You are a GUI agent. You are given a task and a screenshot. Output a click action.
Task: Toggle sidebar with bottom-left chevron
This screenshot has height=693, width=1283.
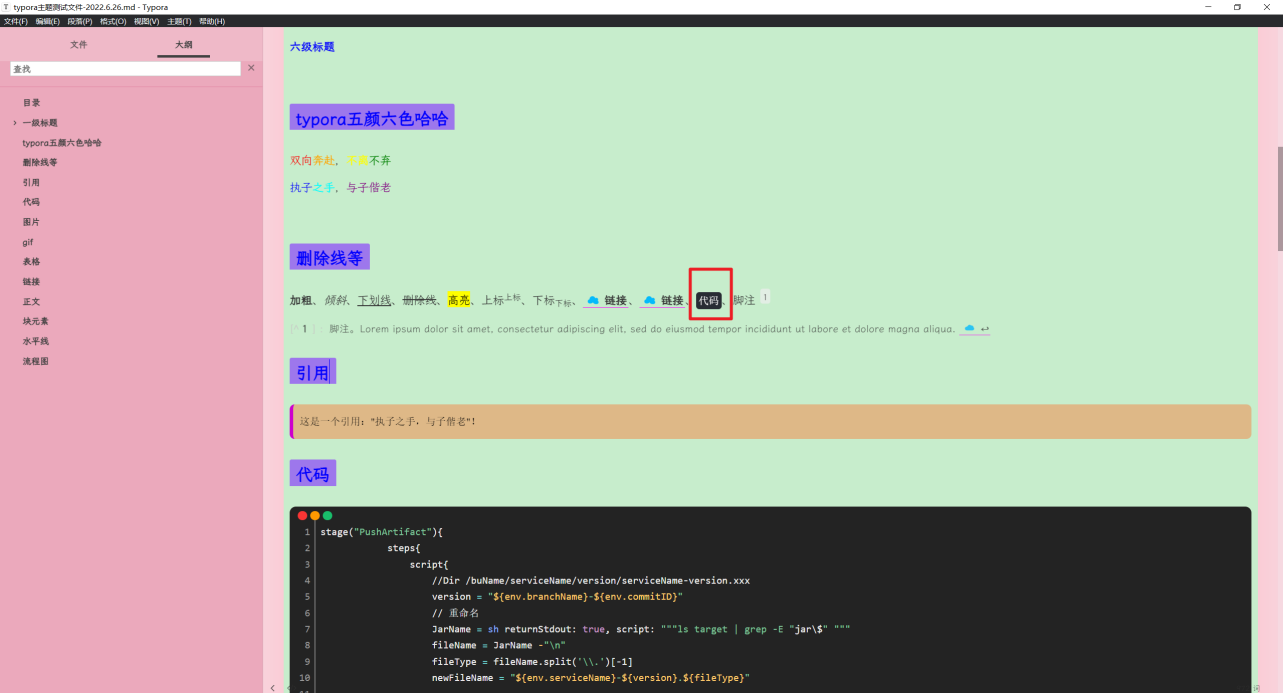tap(273, 687)
